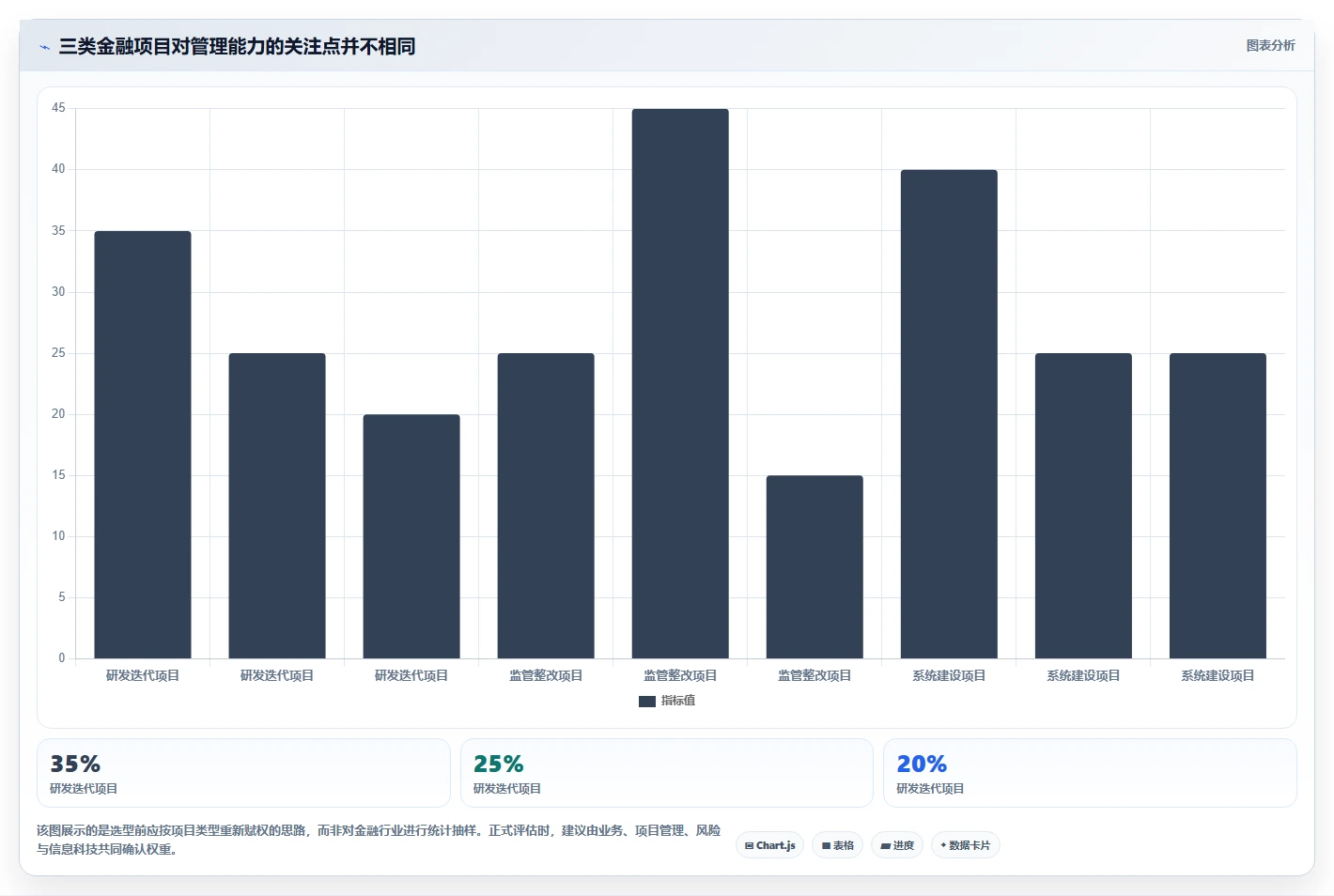Select the 35% 研发迭代项目 stat card

point(243,773)
